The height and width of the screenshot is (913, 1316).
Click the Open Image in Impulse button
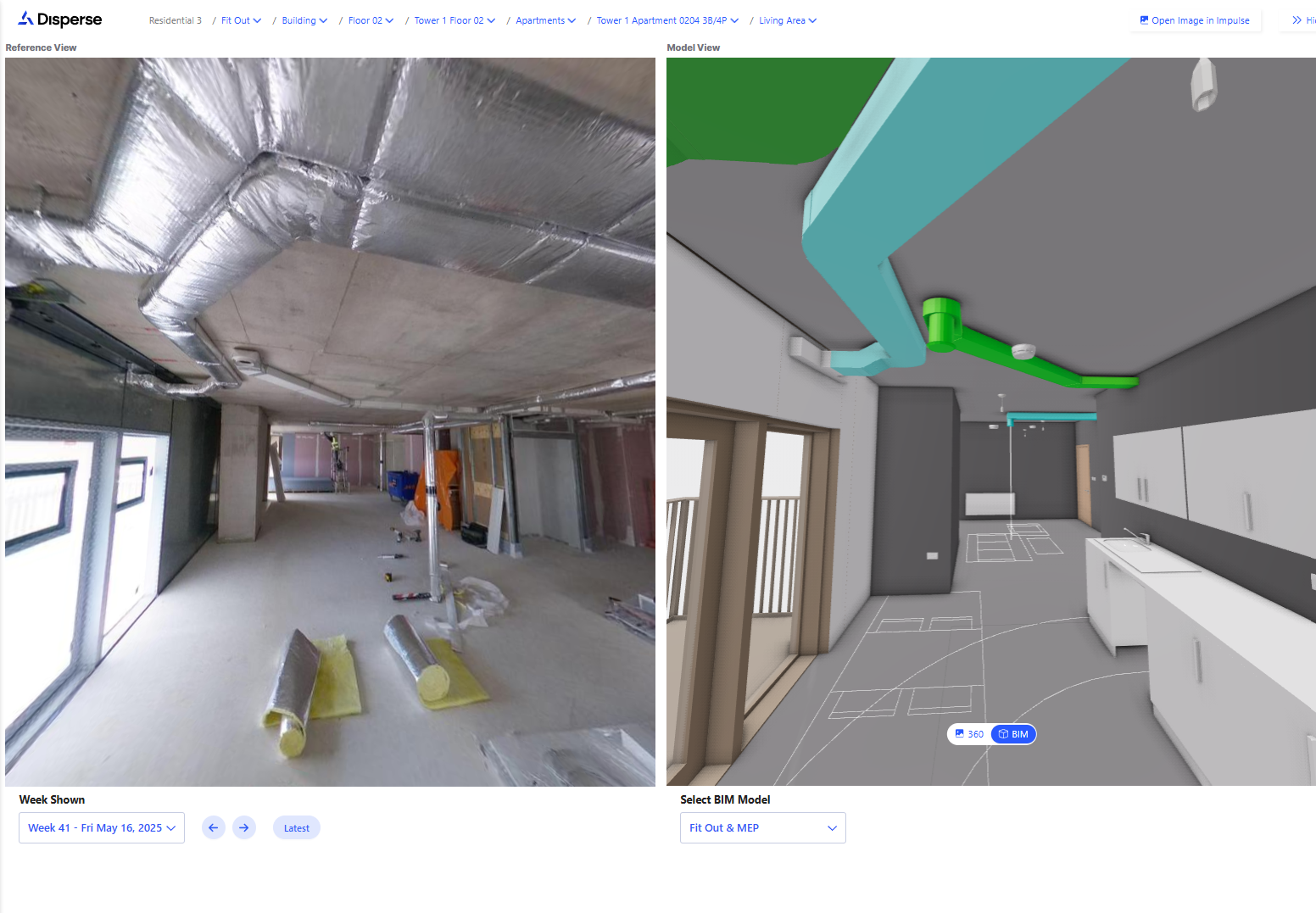[x=1196, y=19]
